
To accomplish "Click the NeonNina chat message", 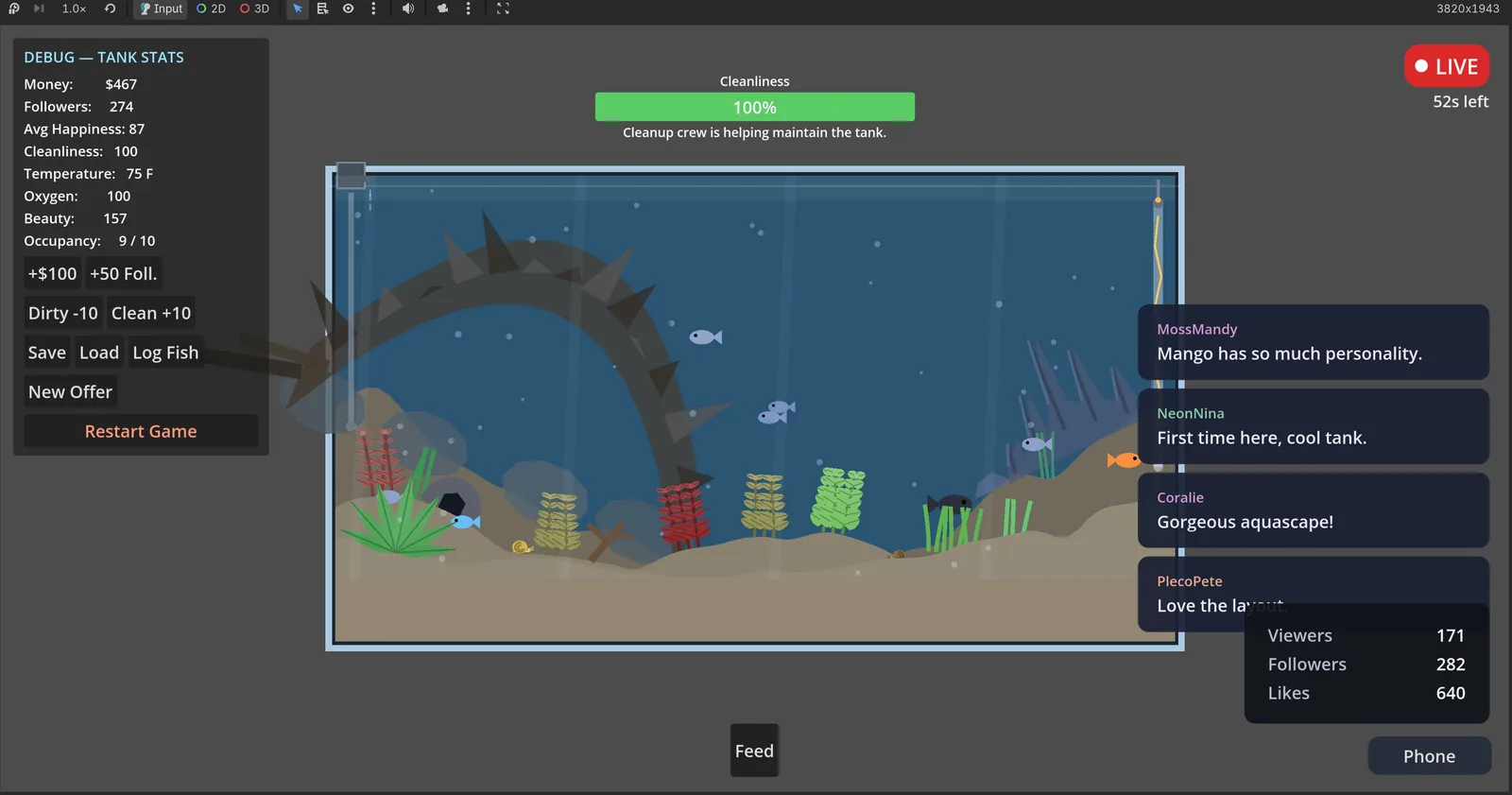I will coord(1314,426).
